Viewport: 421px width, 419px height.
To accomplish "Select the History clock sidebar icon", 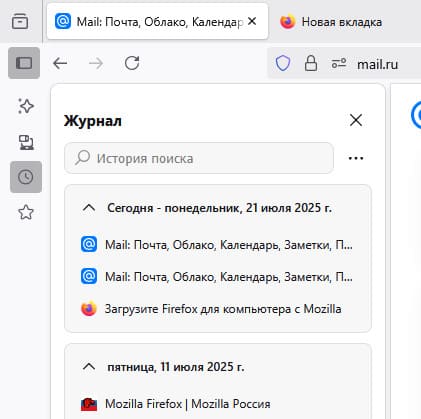I will (26, 177).
